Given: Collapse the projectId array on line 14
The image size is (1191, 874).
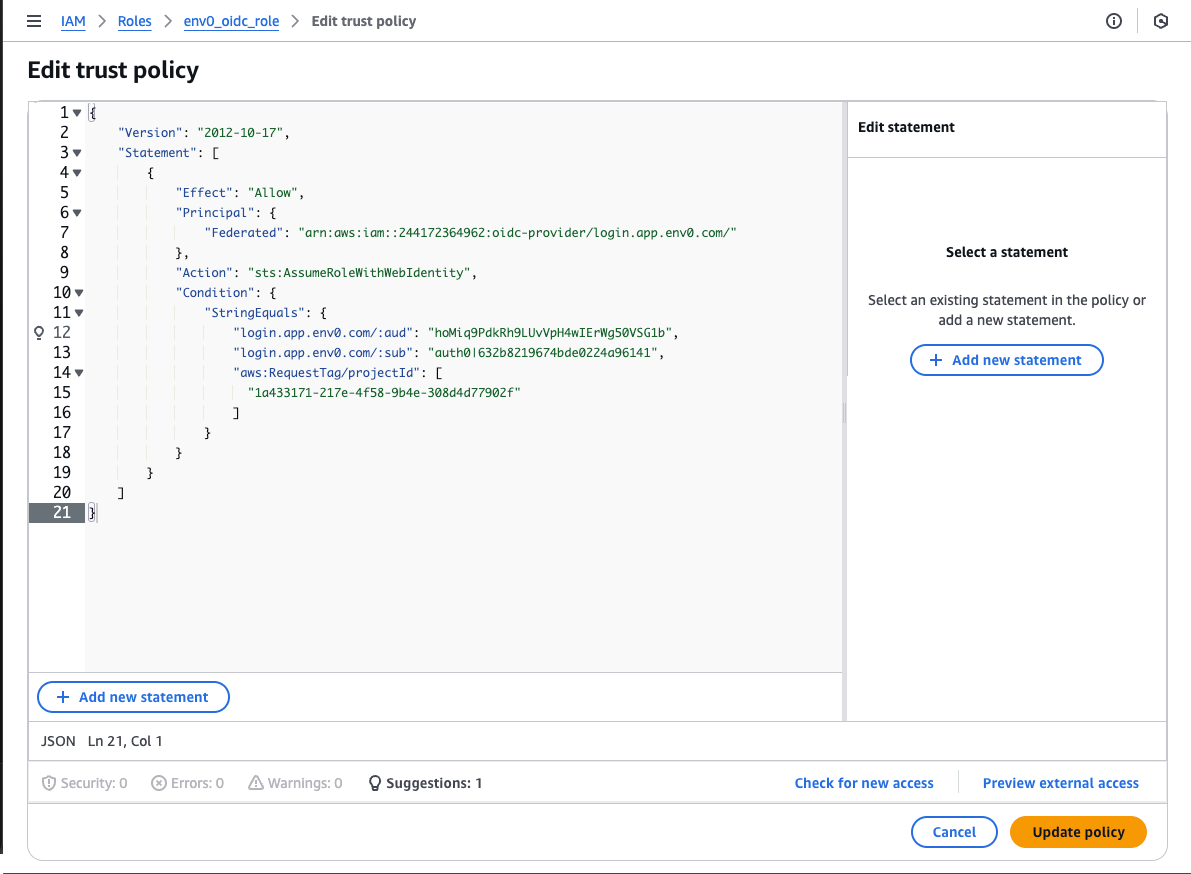Looking at the screenshot, I should click(79, 372).
